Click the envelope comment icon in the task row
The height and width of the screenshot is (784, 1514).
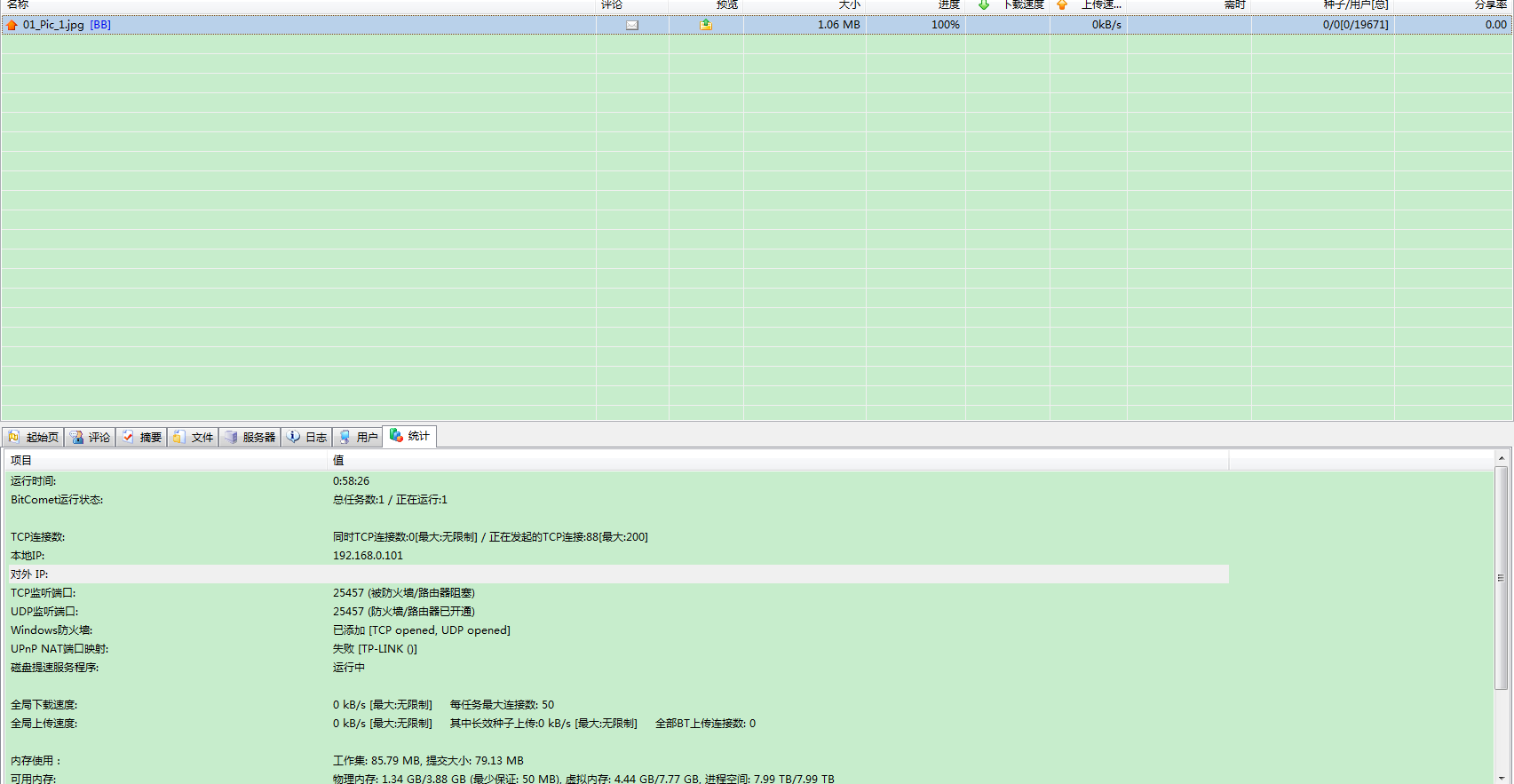[x=632, y=25]
